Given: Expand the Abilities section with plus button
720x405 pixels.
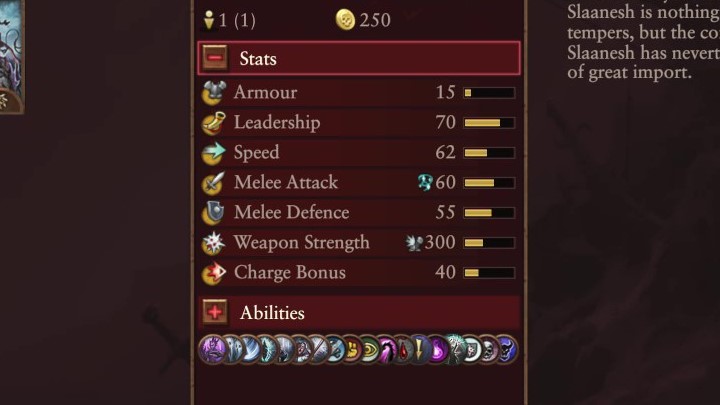Looking at the screenshot, I should pyautogui.click(x=215, y=312).
